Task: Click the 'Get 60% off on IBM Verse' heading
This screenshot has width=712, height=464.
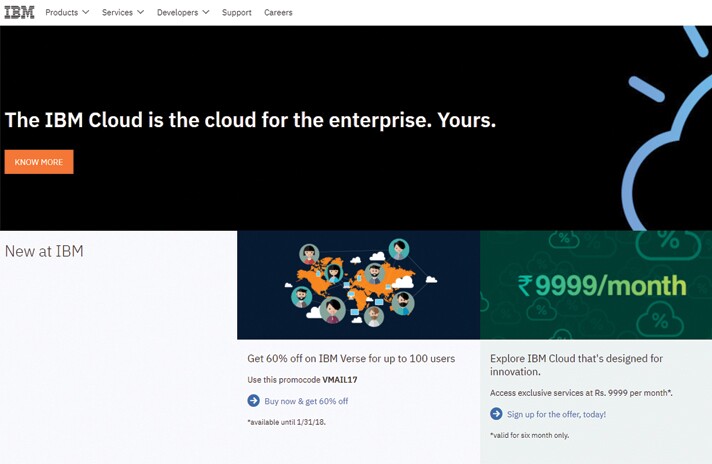Action: pyautogui.click(x=351, y=358)
